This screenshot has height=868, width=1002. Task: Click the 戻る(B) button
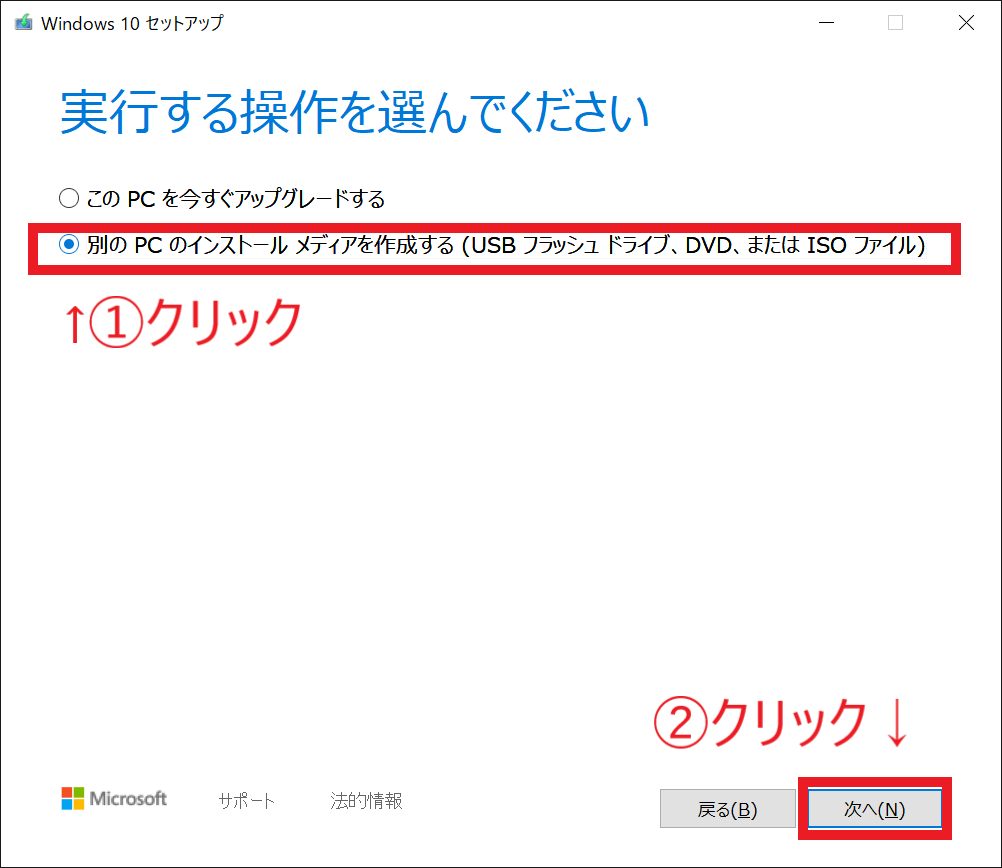727,809
